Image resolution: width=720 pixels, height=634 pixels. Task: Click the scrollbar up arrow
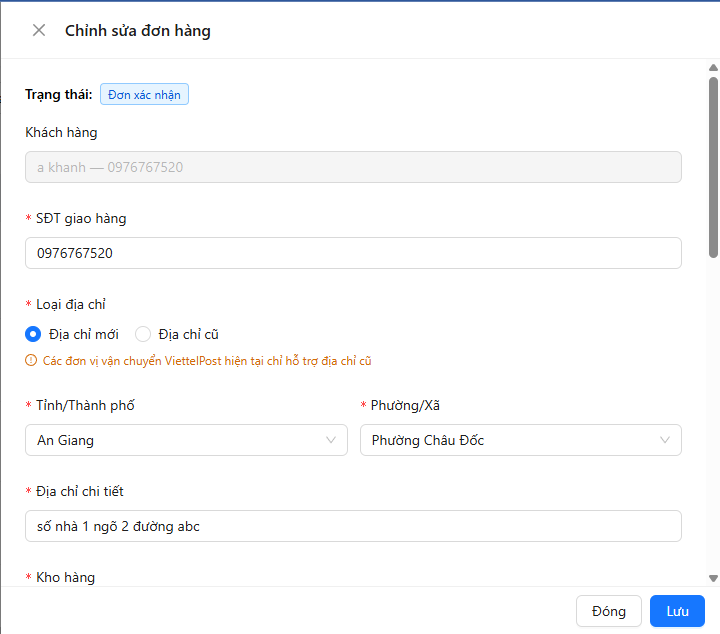(713, 67)
